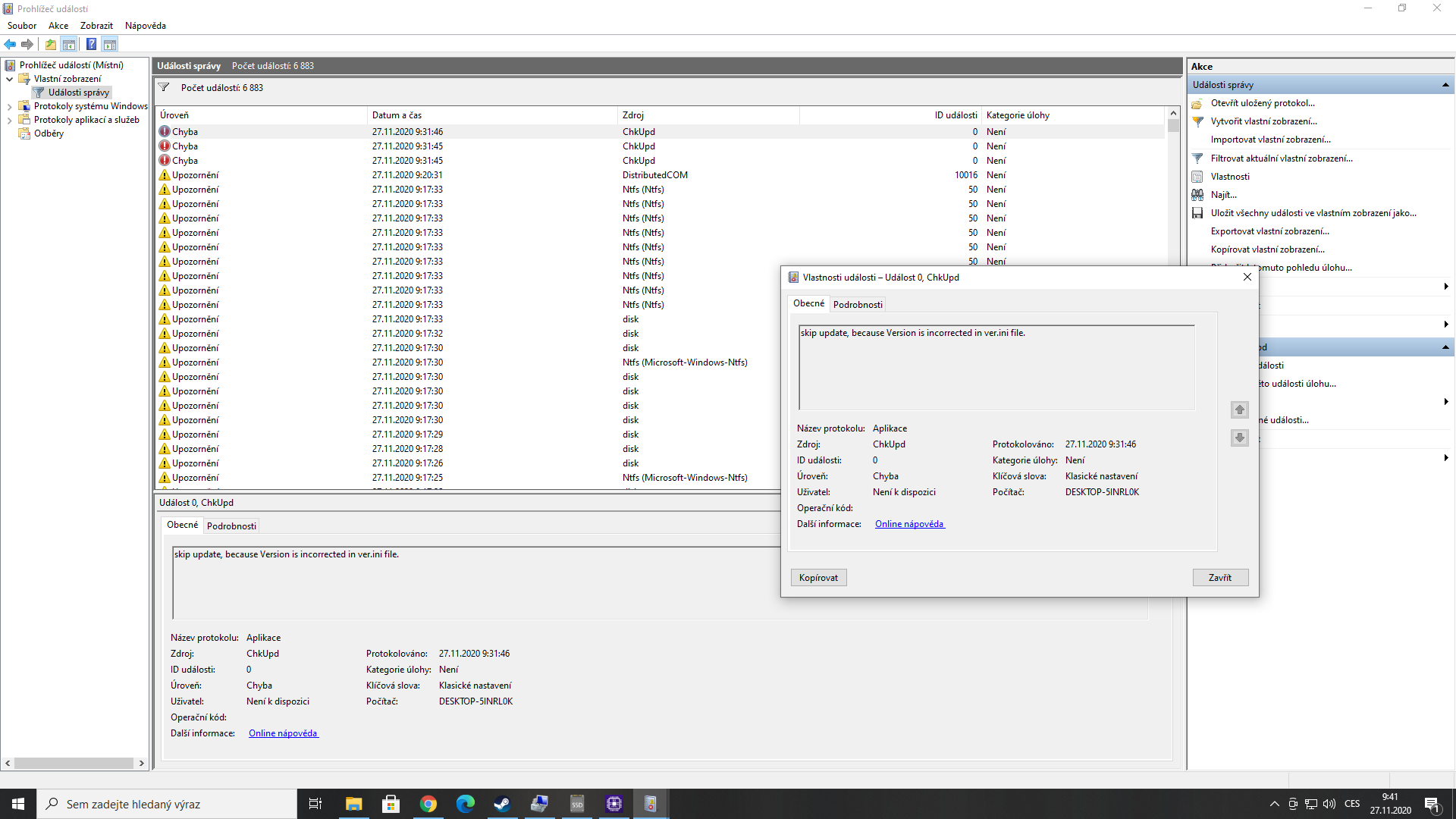Toggle the show/hide console tree toolbar icon
The image size is (1456, 819).
coord(69,44)
